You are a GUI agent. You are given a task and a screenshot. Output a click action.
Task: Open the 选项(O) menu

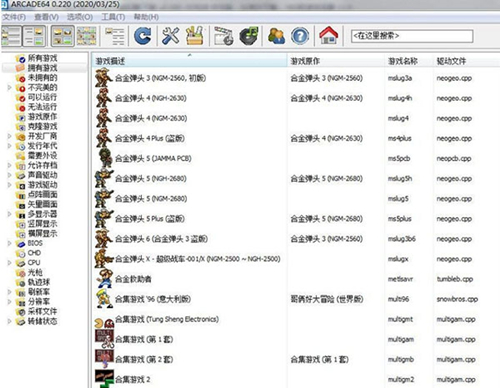[x=80, y=17]
